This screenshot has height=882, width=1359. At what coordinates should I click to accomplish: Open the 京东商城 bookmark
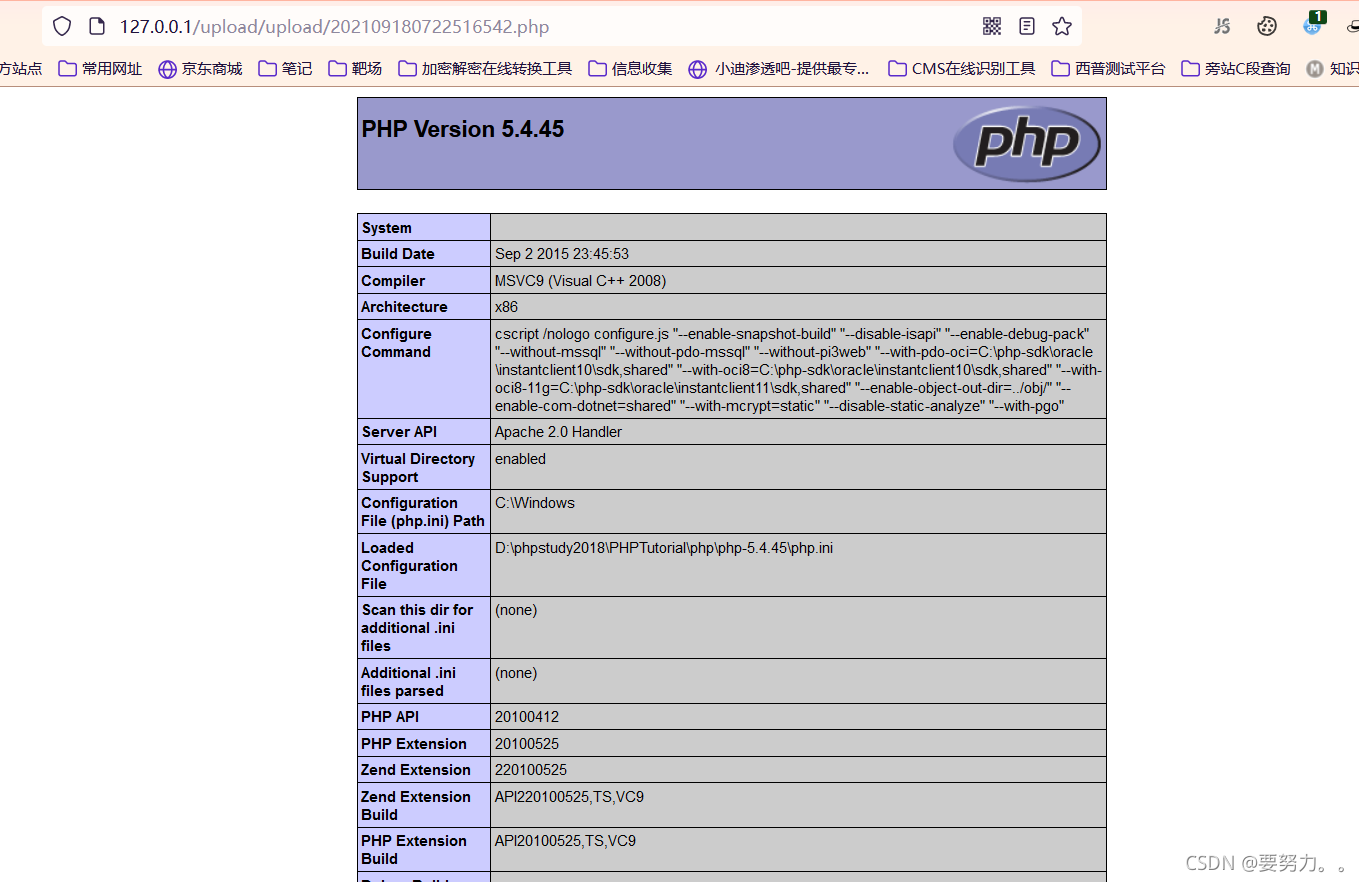tap(200, 69)
